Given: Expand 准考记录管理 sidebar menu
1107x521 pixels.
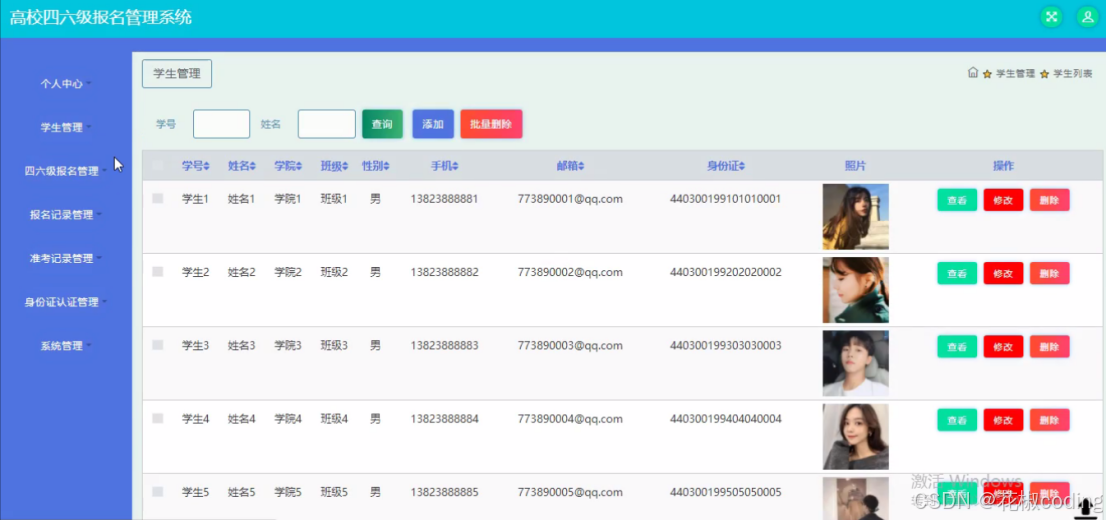Looking at the screenshot, I should [x=66, y=258].
